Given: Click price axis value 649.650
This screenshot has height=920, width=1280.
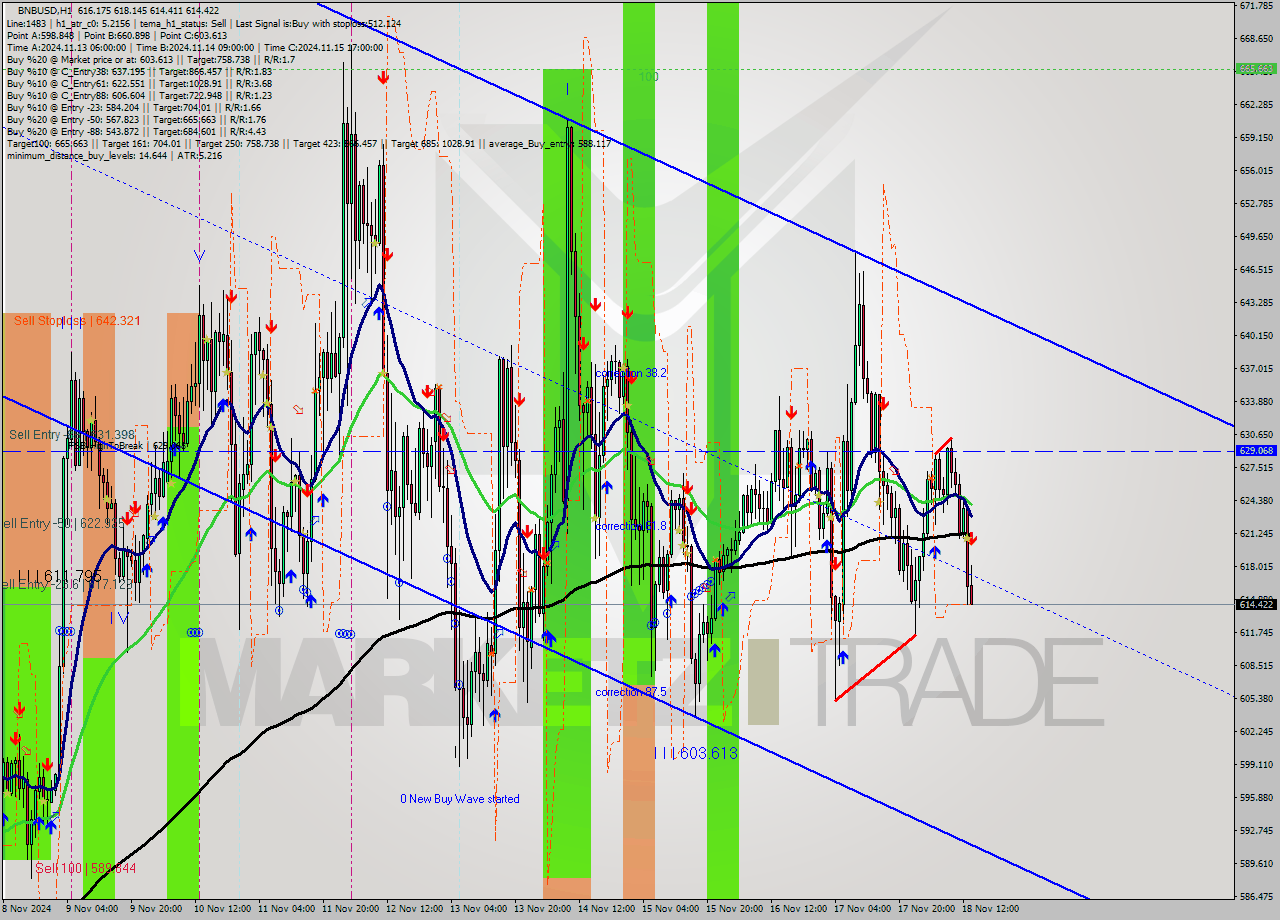Looking at the screenshot, I should pos(1256,236).
